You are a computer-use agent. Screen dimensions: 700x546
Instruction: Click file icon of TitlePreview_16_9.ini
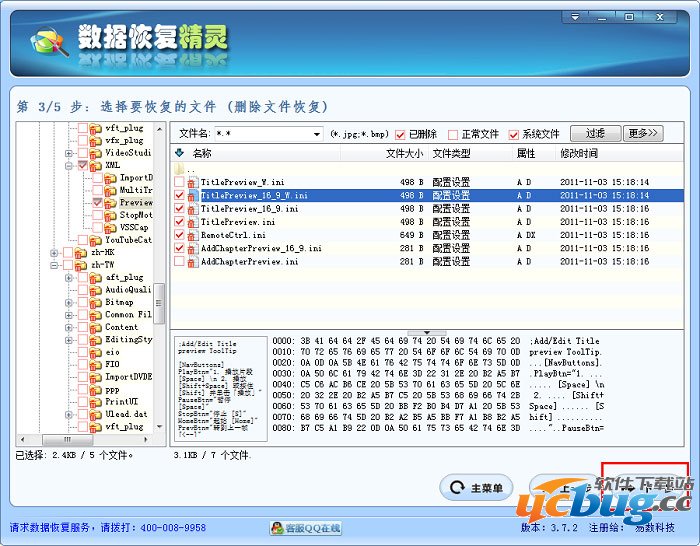click(192, 209)
